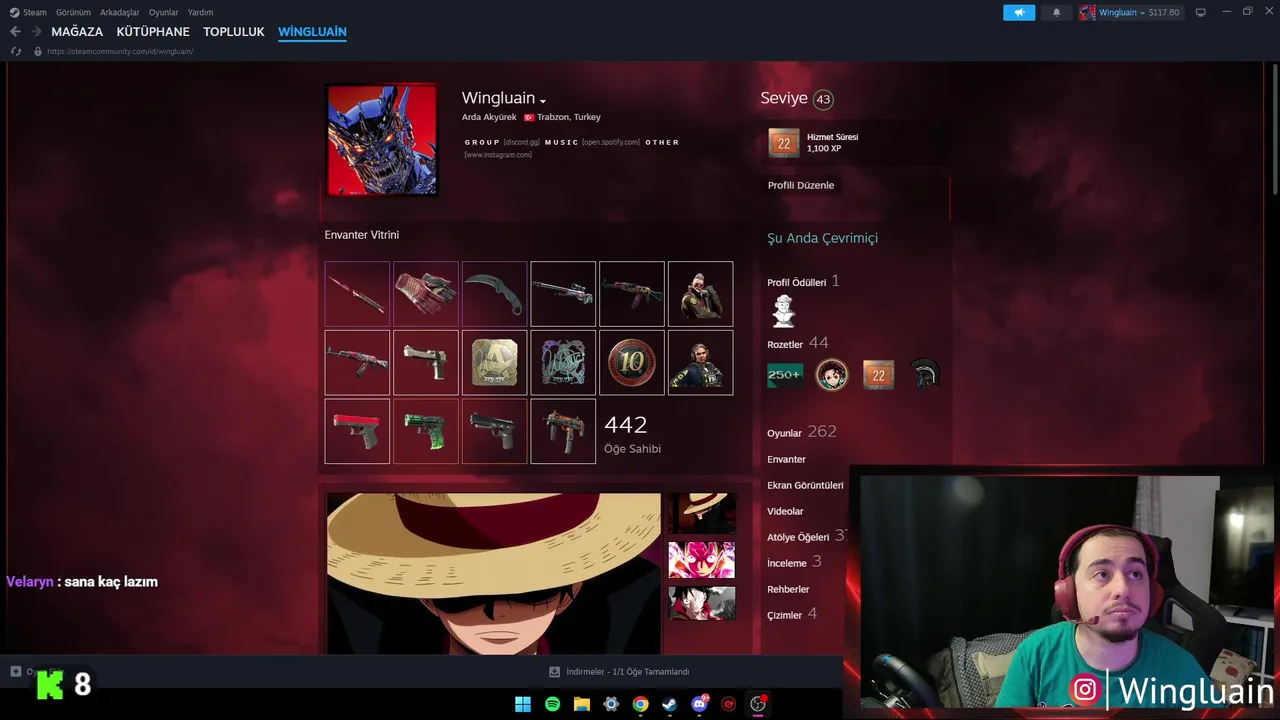Click the 442 Öğe Sahibi count
Screen dimensions: 1280x720
click(632, 434)
